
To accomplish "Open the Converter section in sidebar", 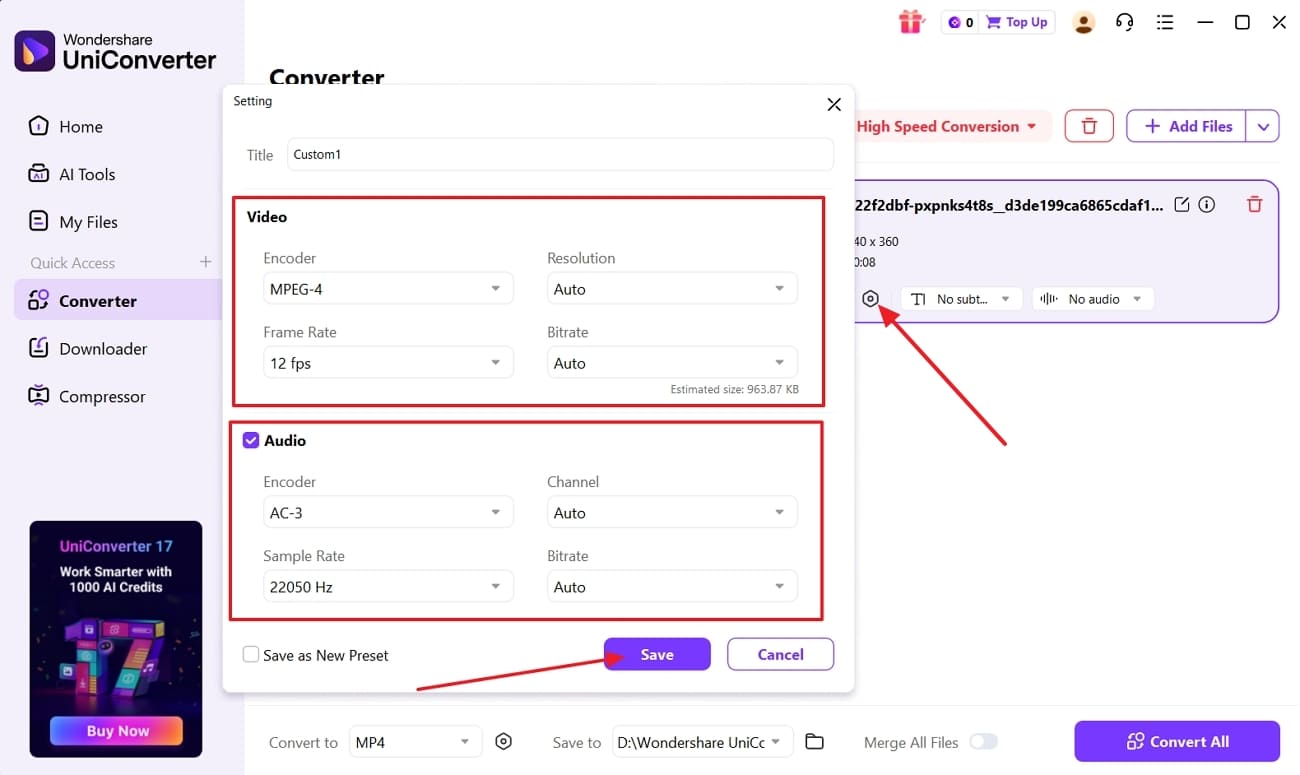I will (x=100, y=300).
